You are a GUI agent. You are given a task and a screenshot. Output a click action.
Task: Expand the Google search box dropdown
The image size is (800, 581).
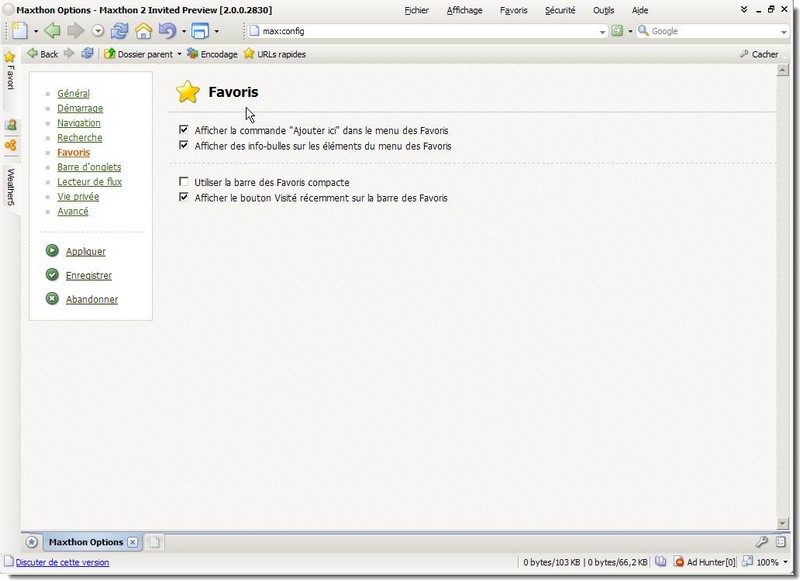coord(784,32)
